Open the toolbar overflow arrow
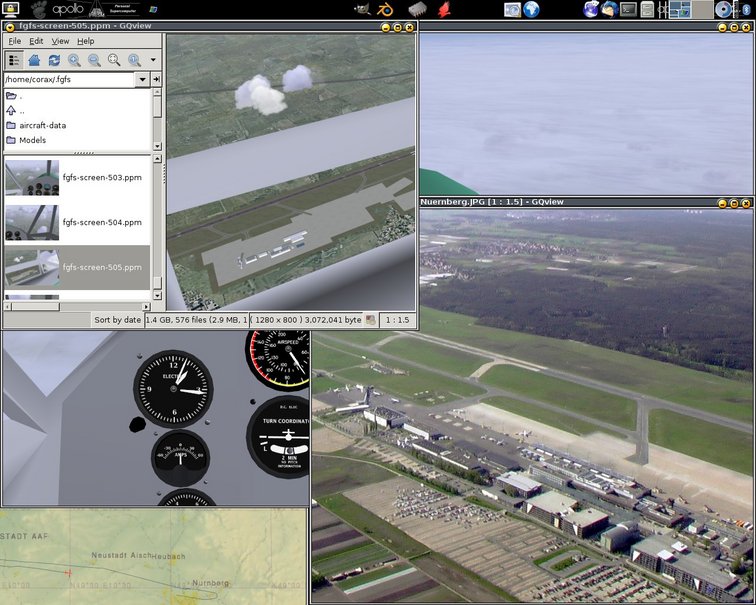The width and height of the screenshot is (756, 605). click(x=153, y=60)
